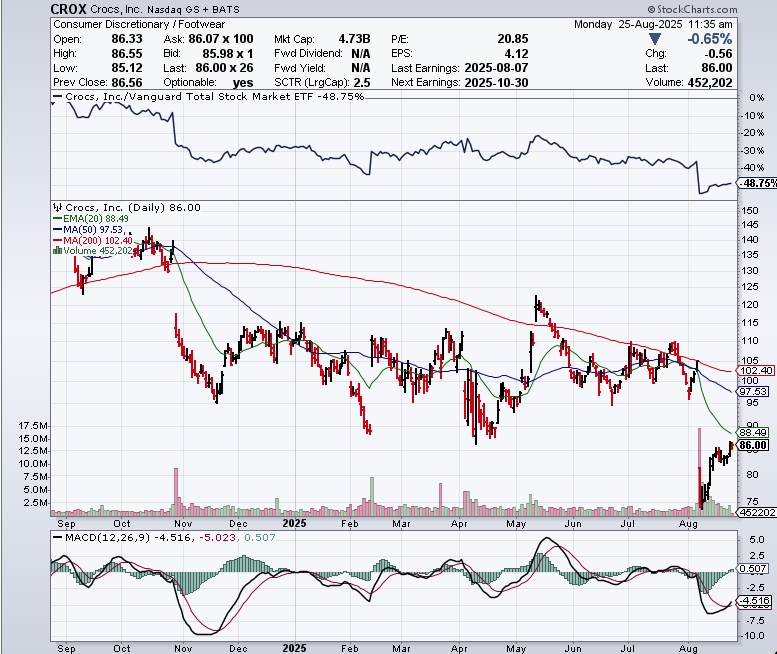Click the 102.40 MA(200) axis tag
Image resolution: width=777 pixels, height=654 pixels.
(x=753, y=370)
